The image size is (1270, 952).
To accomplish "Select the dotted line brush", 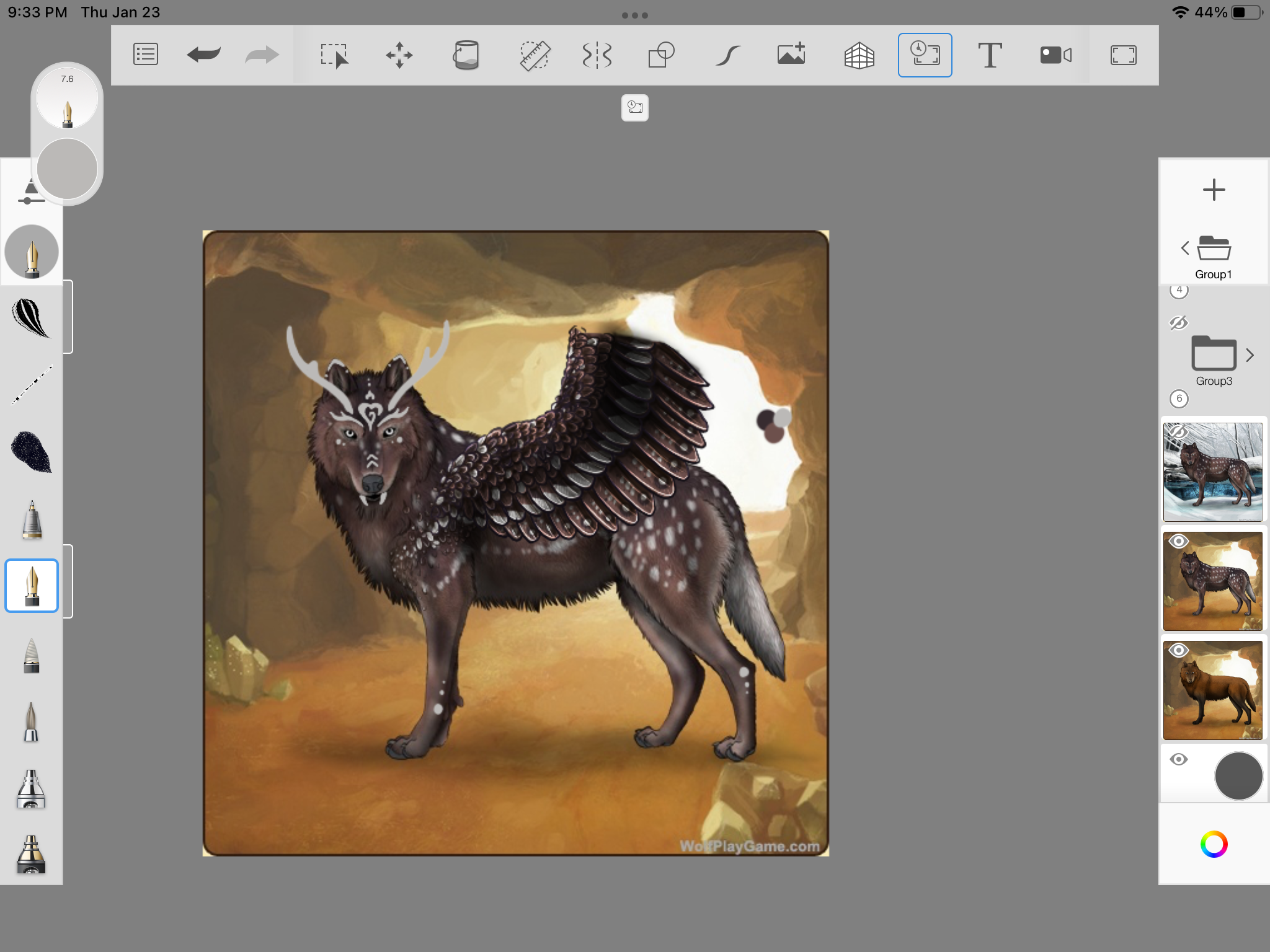I will tap(31, 384).
